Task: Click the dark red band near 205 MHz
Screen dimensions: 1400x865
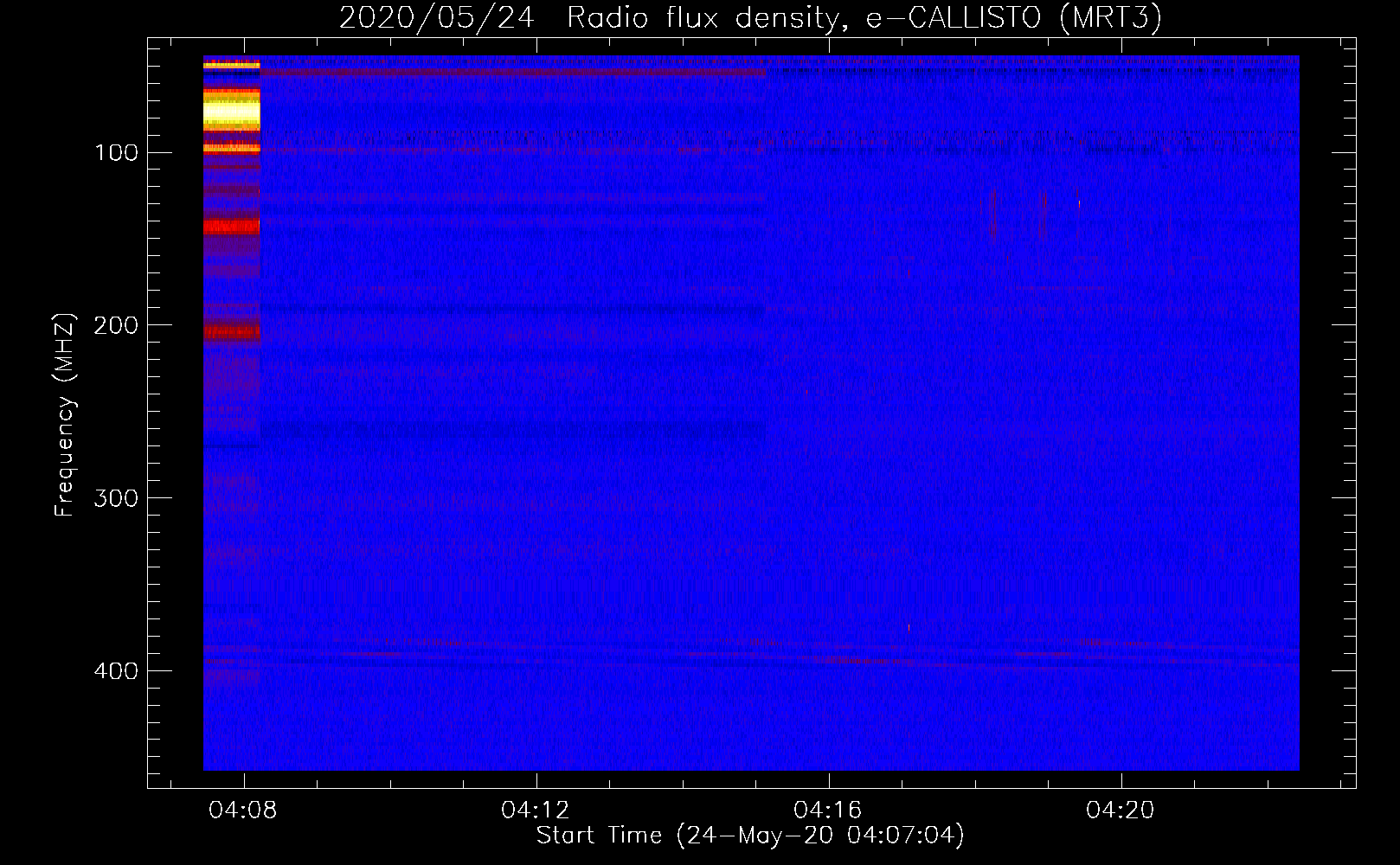Action: click(231, 332)
